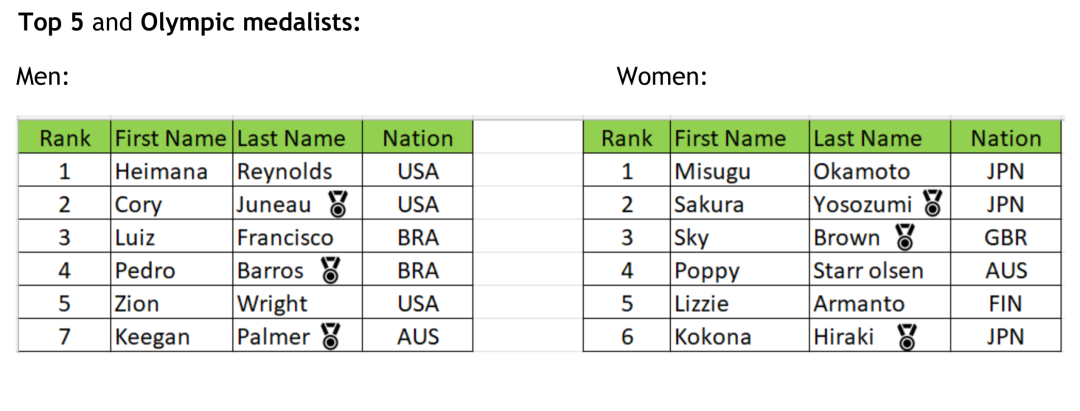Click the Heimana first name cell
Image resolution: width=1080 pixels, height=411 pixels.
point(172,171)
